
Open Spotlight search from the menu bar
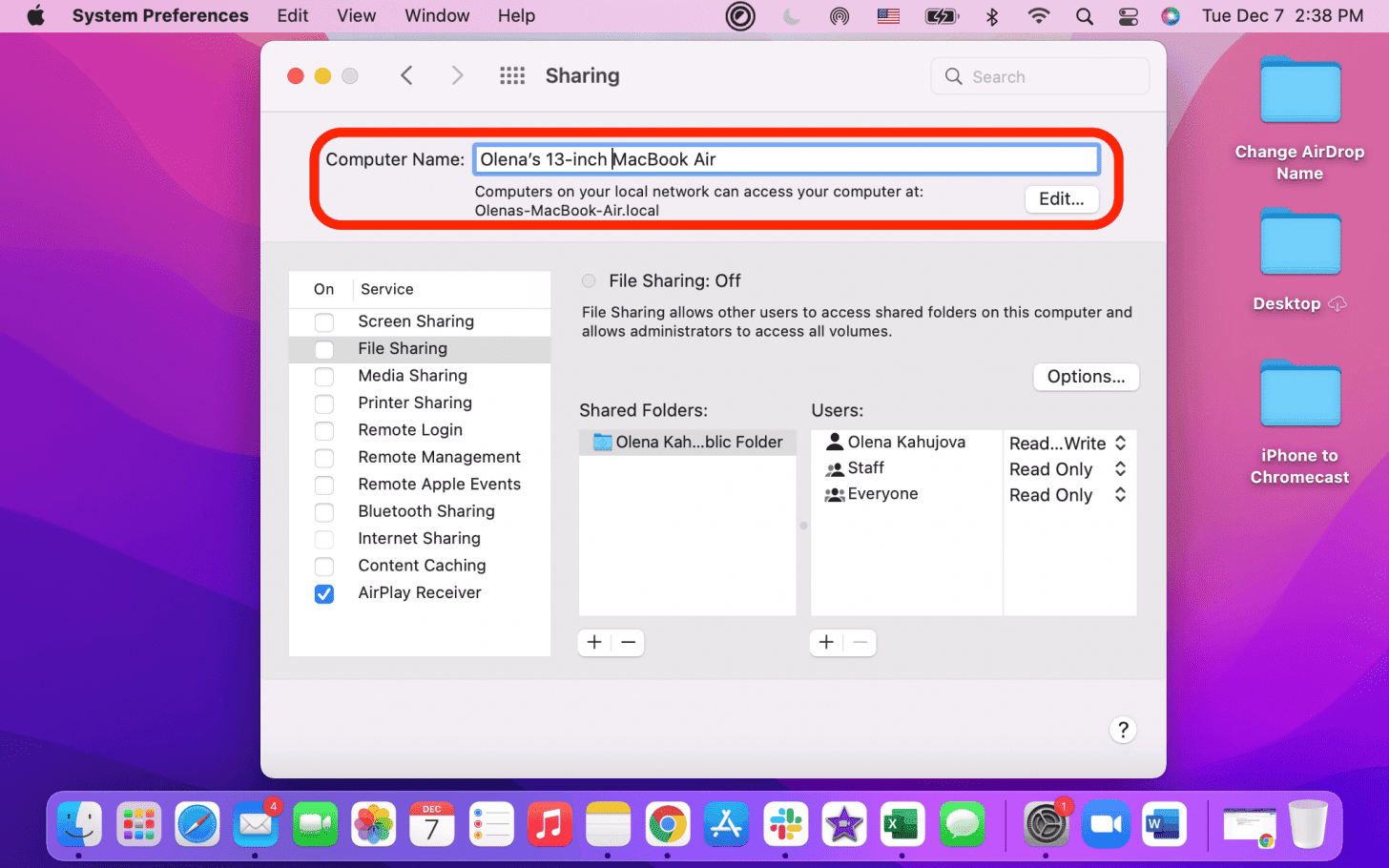coord(1084,15)
